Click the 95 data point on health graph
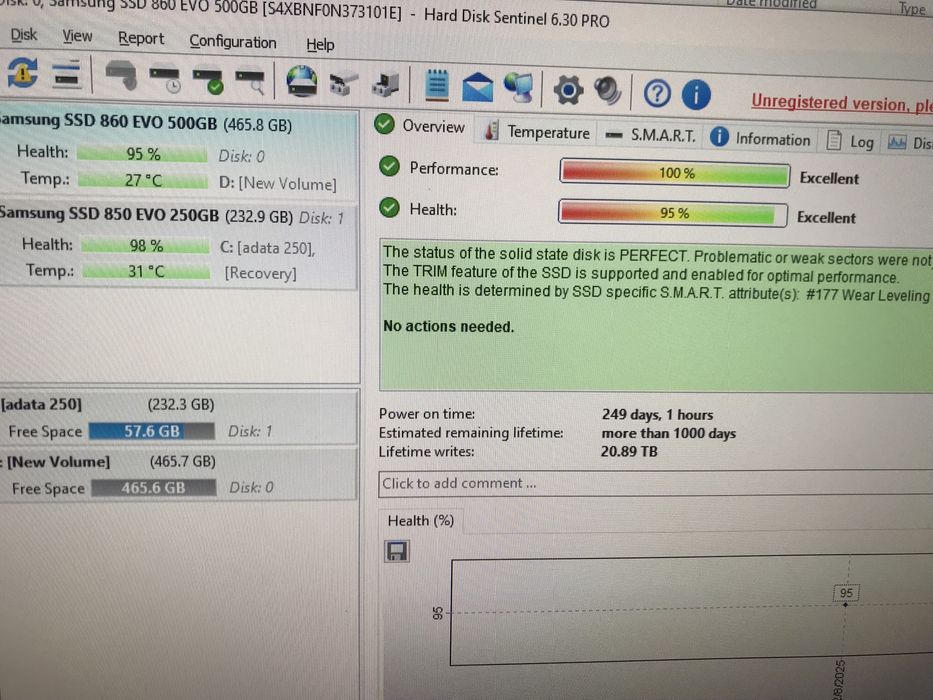The height and width of the screenshot is (700, 933). click(846, 604)
